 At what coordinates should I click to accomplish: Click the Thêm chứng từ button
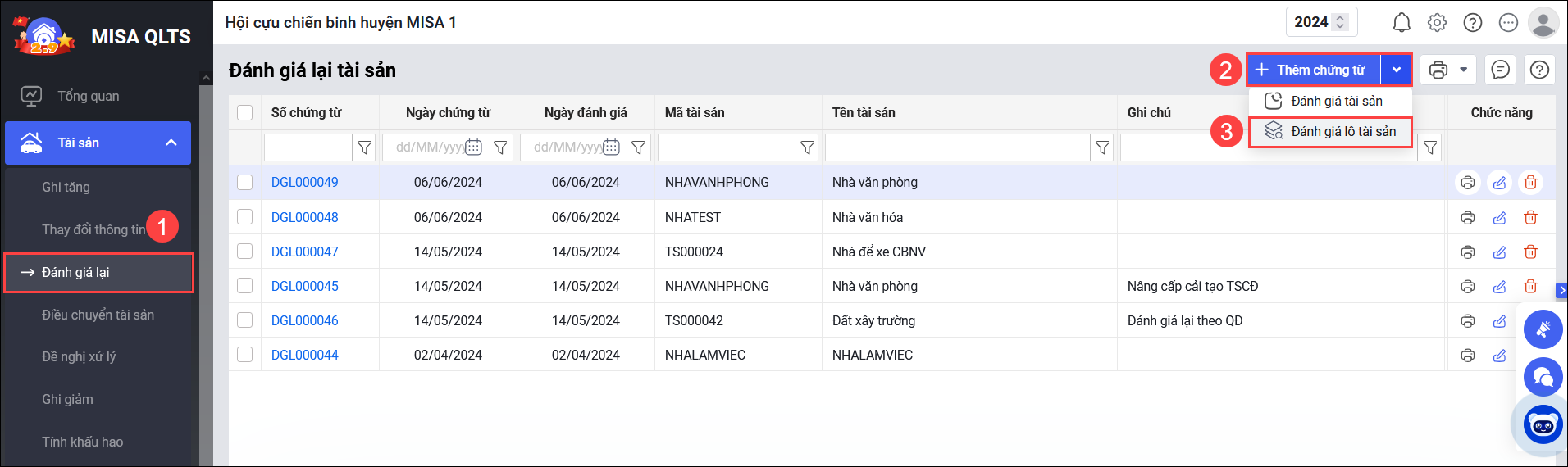(1314, 70)
